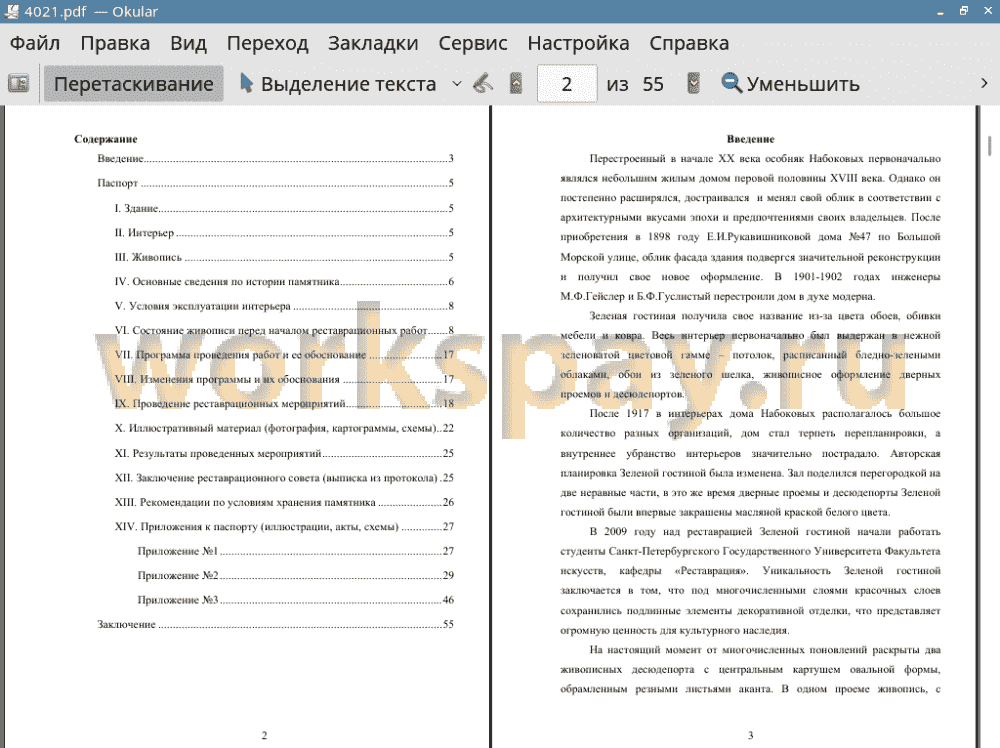This screenshot has width=1000, height=748.
Task: Click contents entry Введение
Action: 275,159
